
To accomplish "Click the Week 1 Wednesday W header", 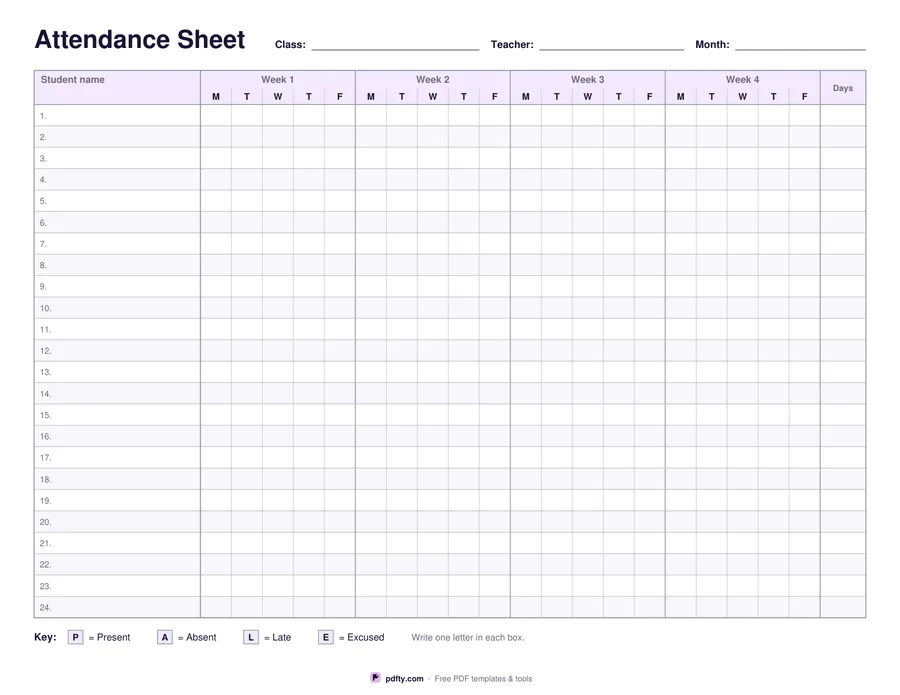I will click(278, 96).
